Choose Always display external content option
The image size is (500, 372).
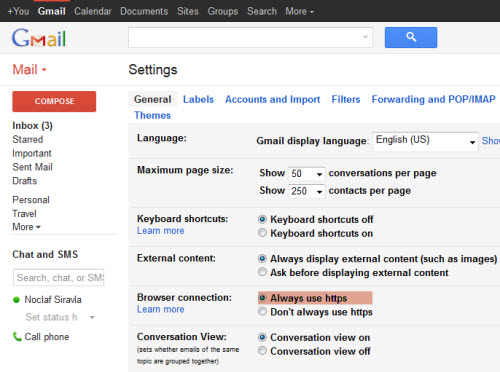262,259
